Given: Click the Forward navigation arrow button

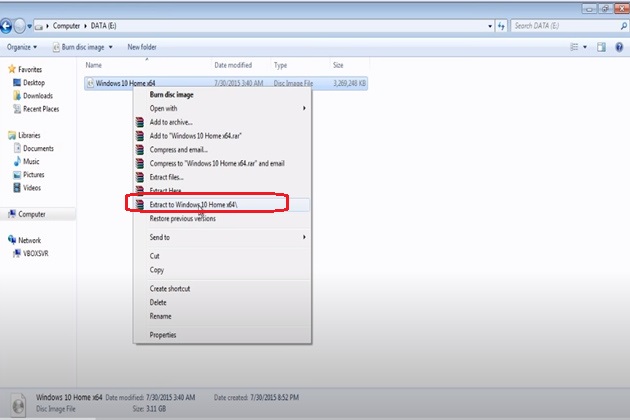Looking at the screenshot, I should (x=19, y=26).
